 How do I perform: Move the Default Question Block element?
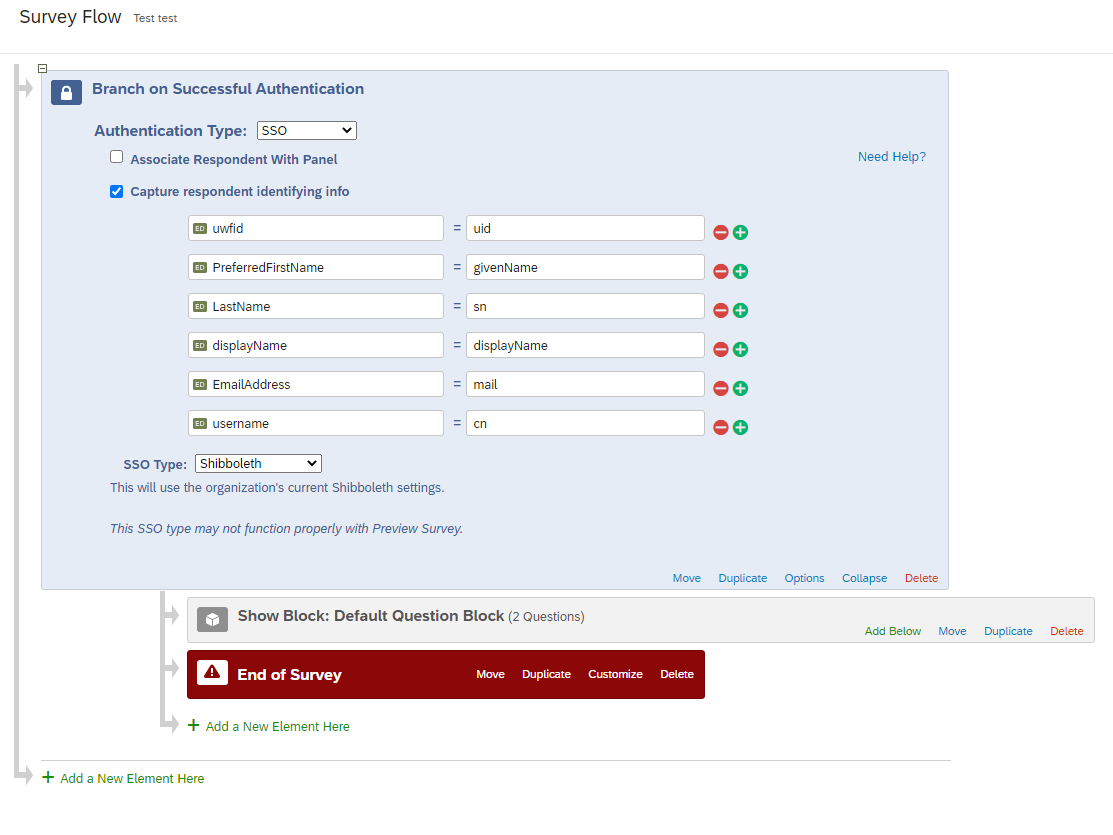pyautogui.click(x=952, y=631)
